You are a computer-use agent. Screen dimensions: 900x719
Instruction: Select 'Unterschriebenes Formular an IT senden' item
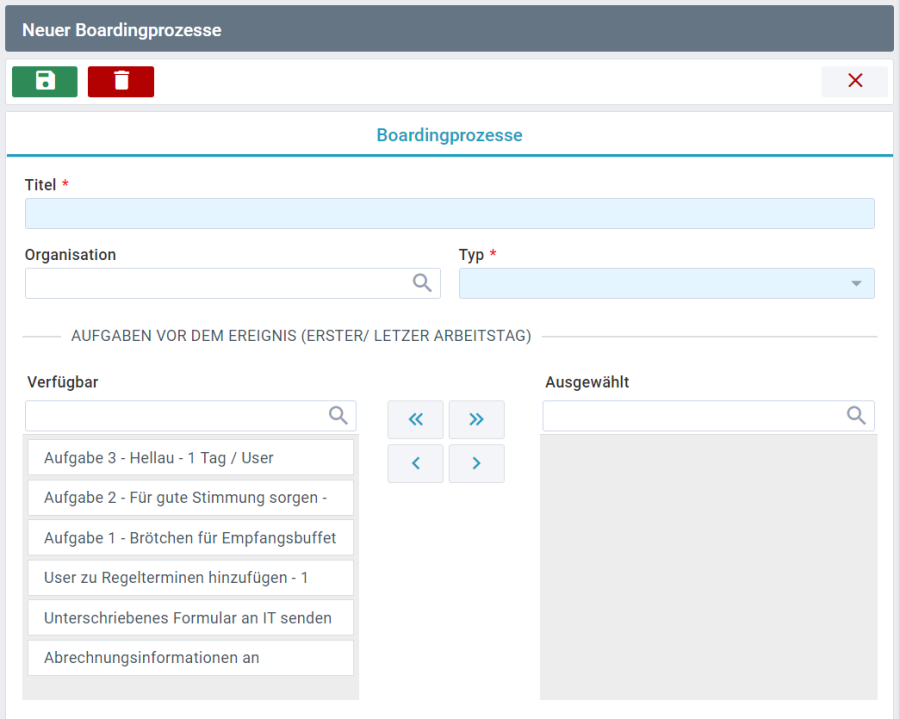(190, 618)
